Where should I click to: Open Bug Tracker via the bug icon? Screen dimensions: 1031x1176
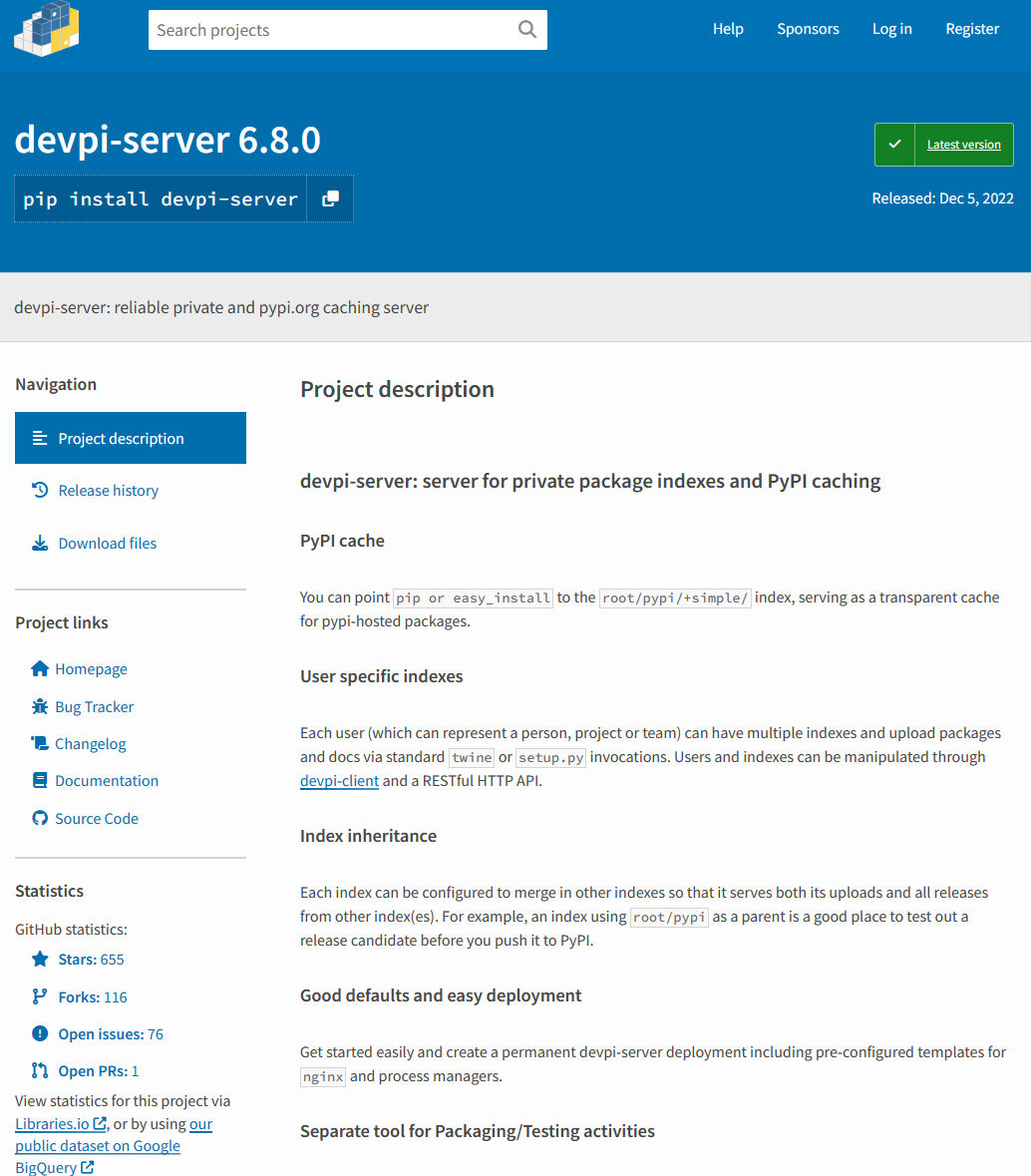39,706
